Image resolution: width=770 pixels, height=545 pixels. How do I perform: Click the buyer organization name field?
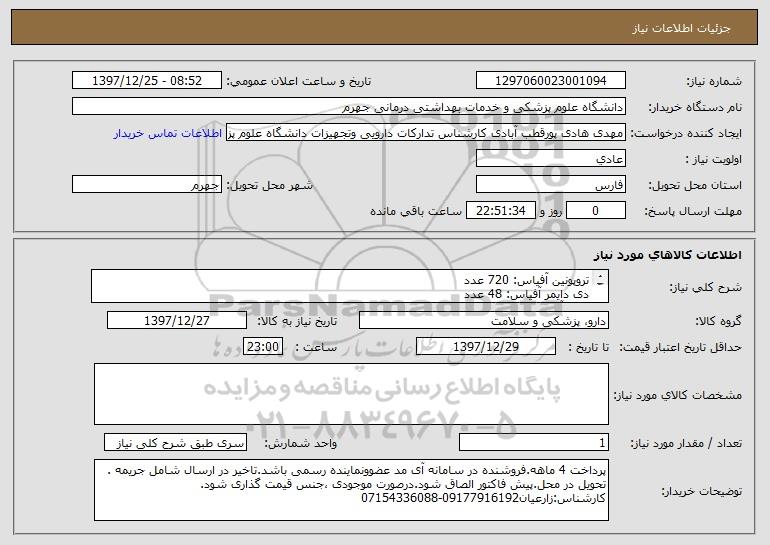point(349,107)
